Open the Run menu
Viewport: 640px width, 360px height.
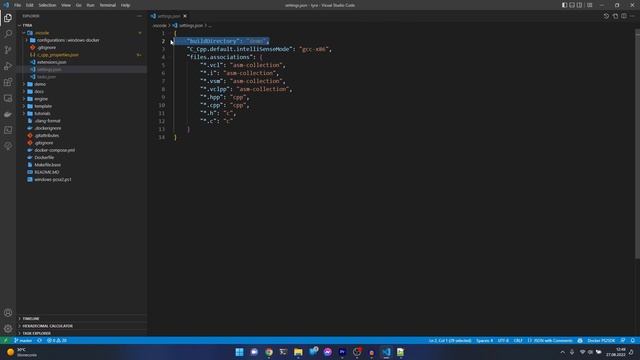click(x=90, y=5)
